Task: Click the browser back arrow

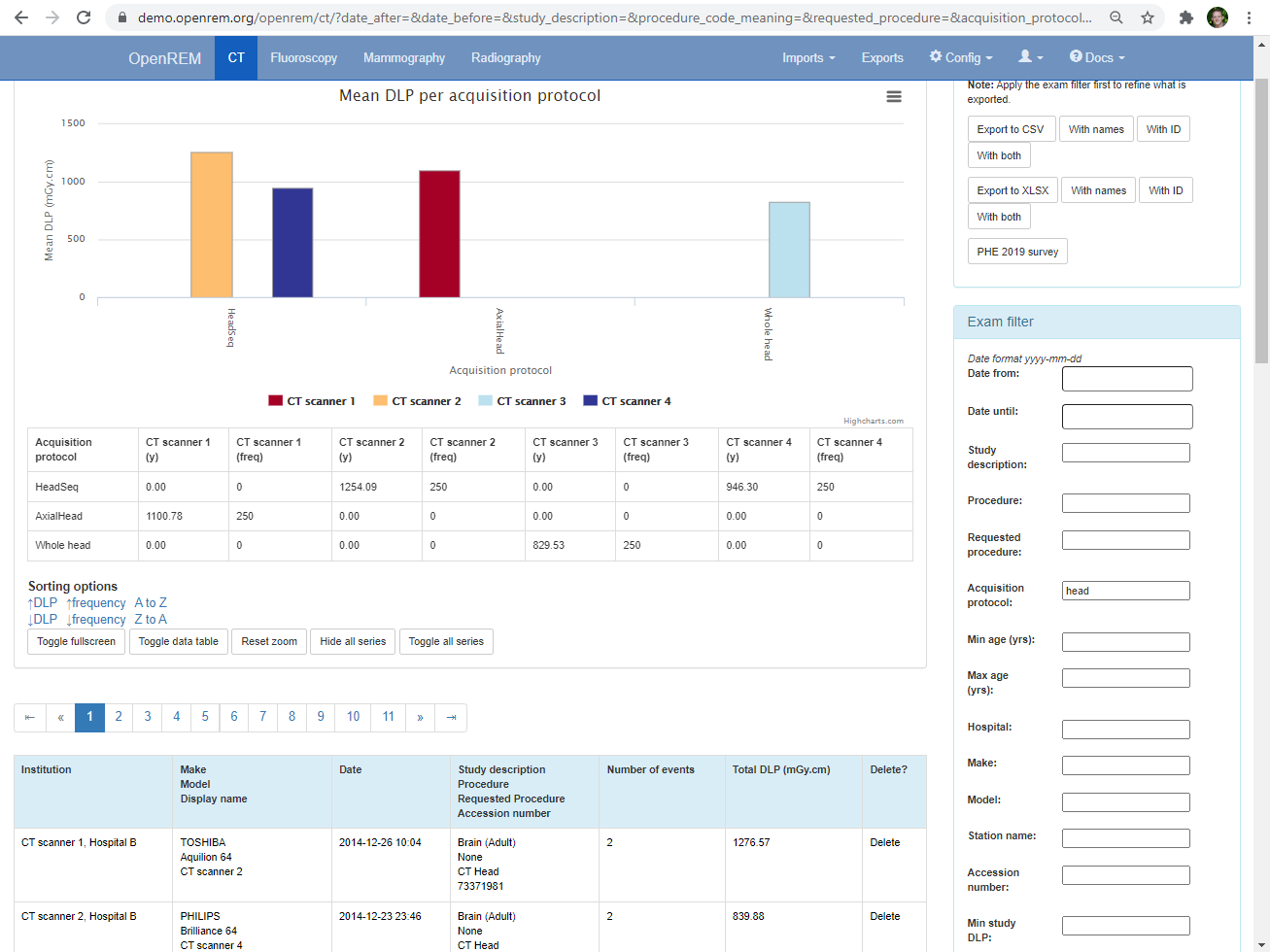Action: pyautogui.click(x=20, y=17)
